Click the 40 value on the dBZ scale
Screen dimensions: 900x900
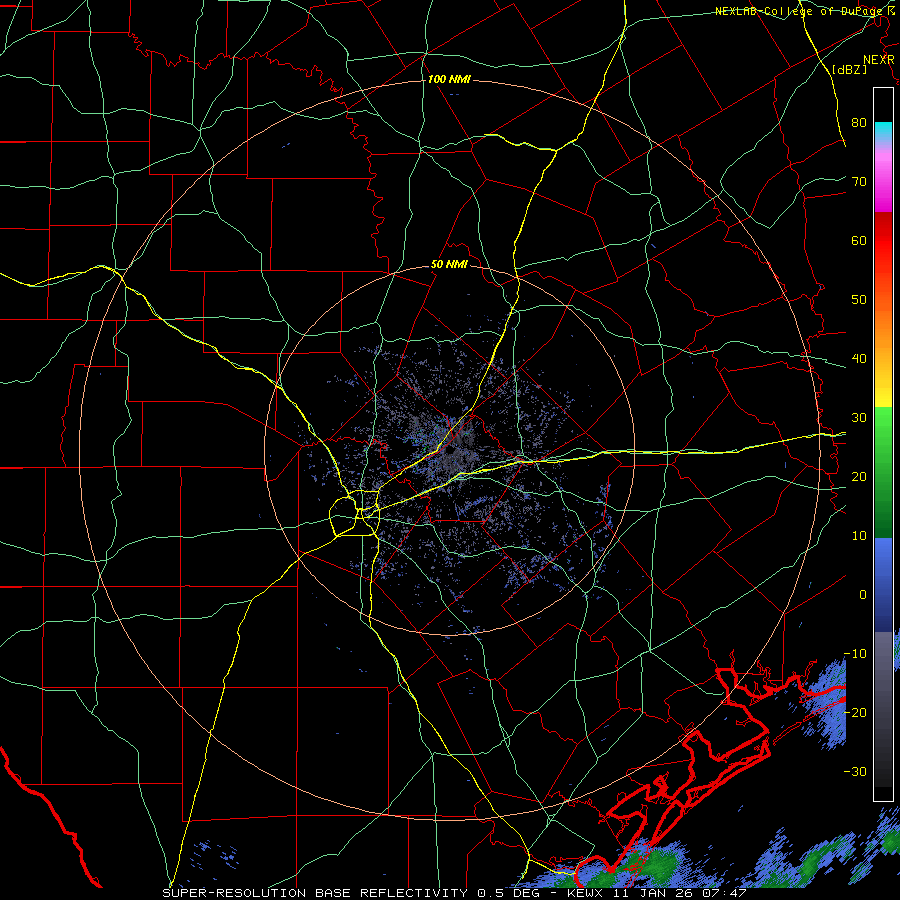click(x=859, y=359)
